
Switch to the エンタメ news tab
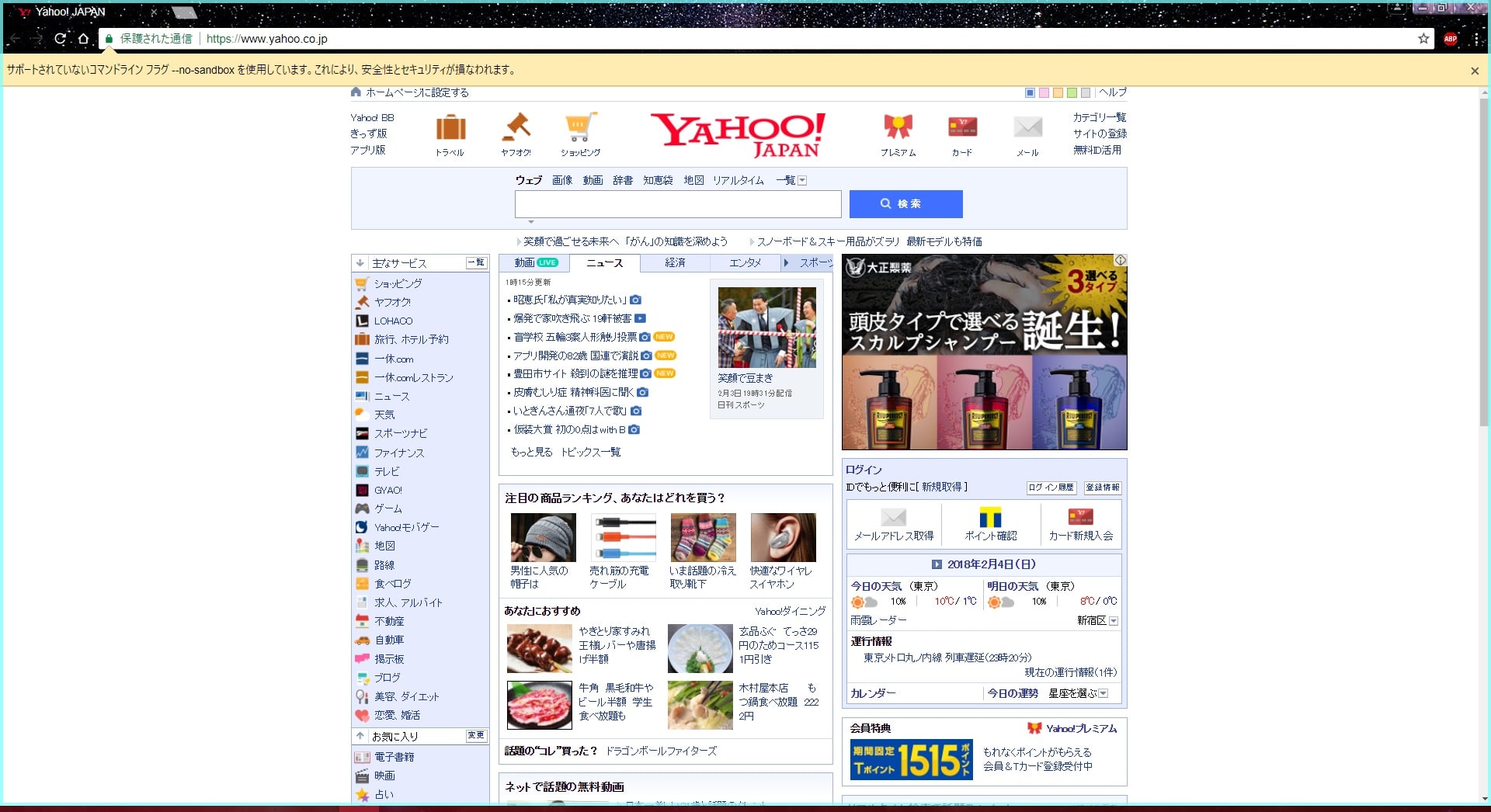[x=745, y=263]
